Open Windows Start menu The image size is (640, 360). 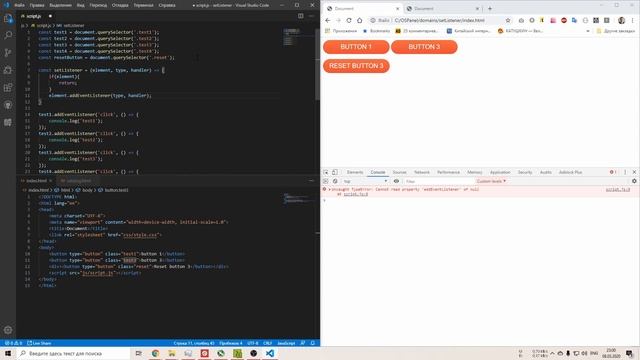tap(8, 353)
